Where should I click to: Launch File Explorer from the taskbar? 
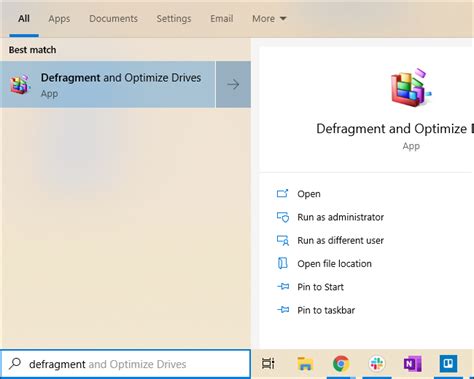[x=305, y=364]
